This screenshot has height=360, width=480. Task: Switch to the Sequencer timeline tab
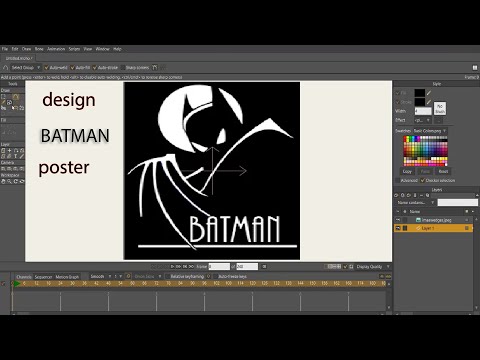point(43,277)
